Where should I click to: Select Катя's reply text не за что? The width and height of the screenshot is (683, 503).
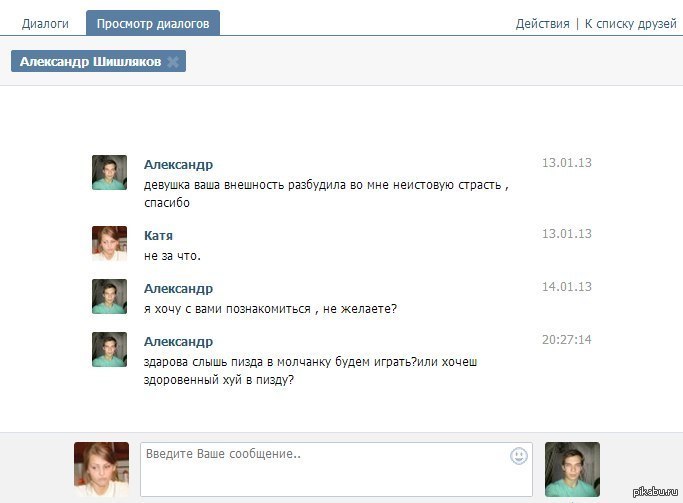point(172,256)
